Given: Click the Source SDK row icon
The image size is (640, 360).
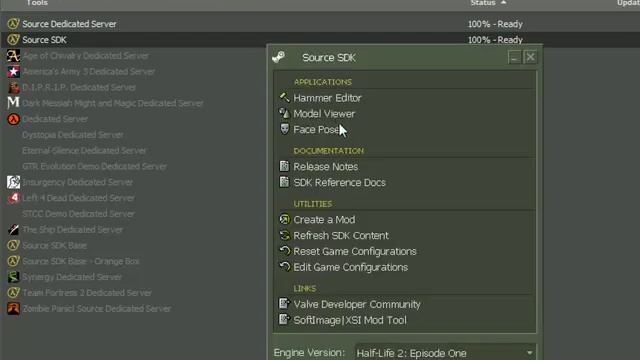Looking at the screenshot, I should [13, 40].
